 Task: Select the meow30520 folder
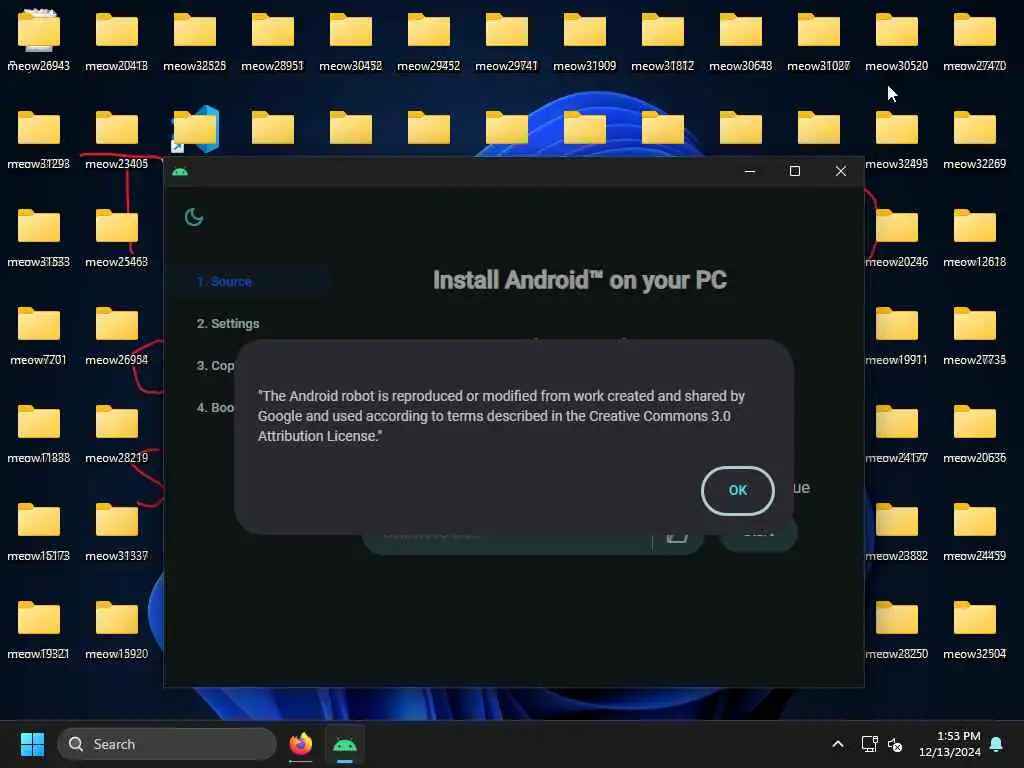(x=897, y=42)
